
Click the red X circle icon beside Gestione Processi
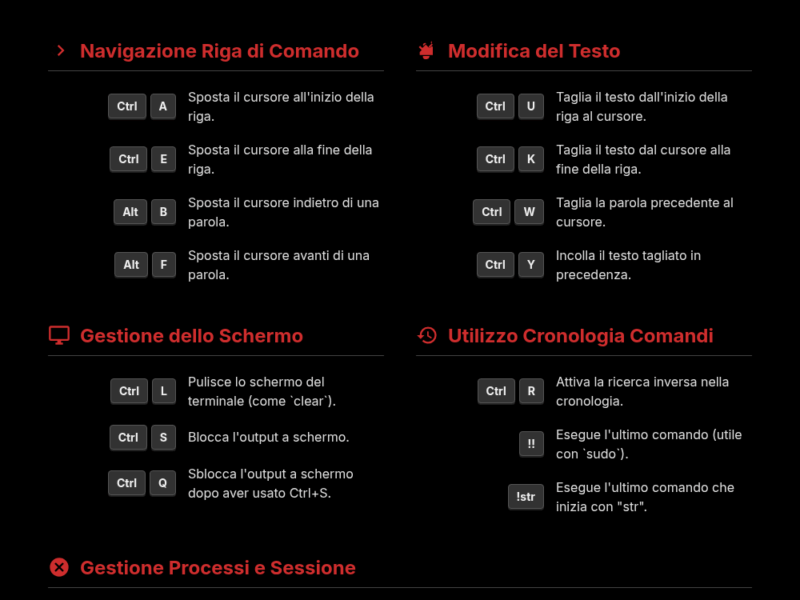(59, 568)
